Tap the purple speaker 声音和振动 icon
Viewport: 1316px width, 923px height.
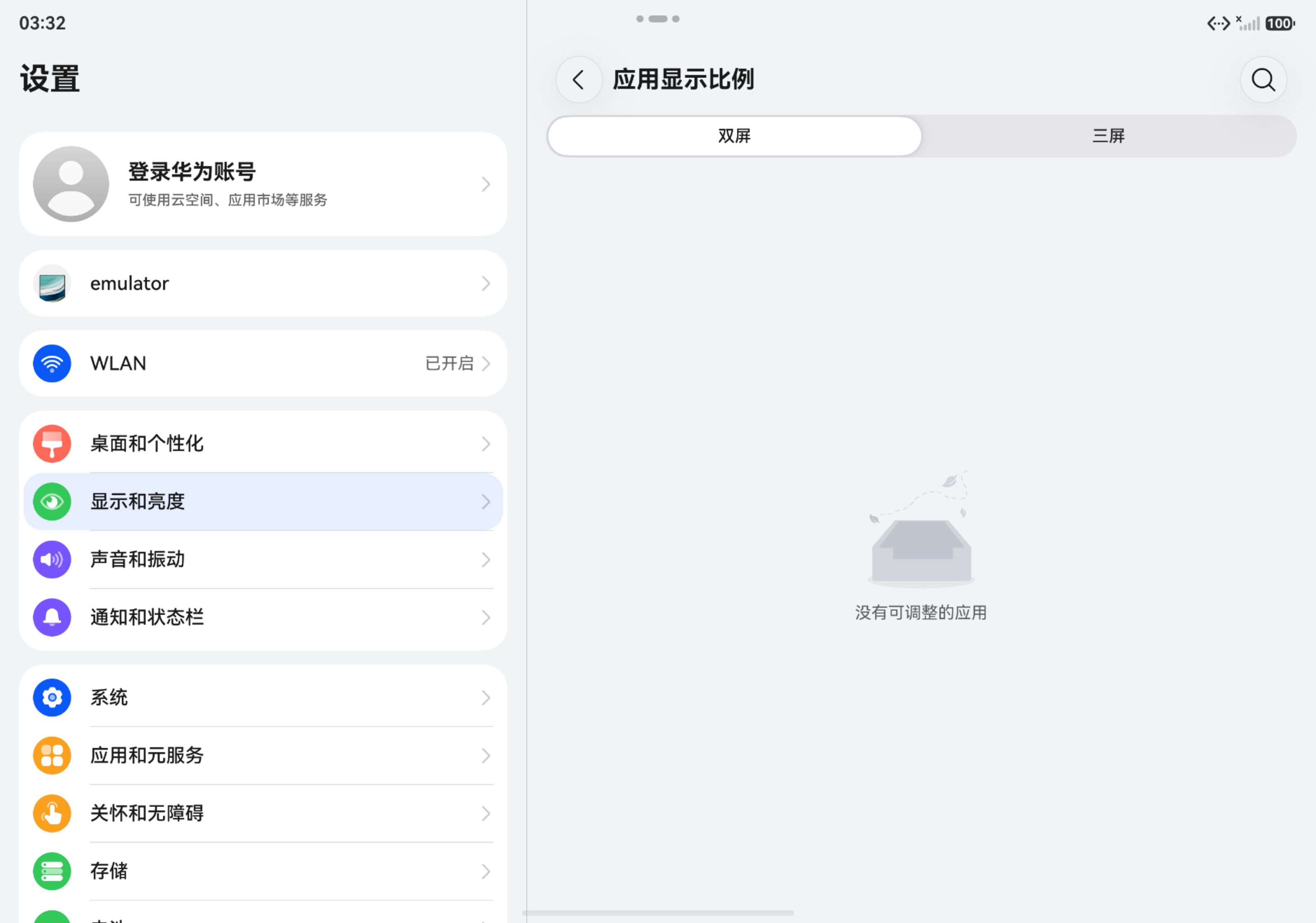[52, 560]
